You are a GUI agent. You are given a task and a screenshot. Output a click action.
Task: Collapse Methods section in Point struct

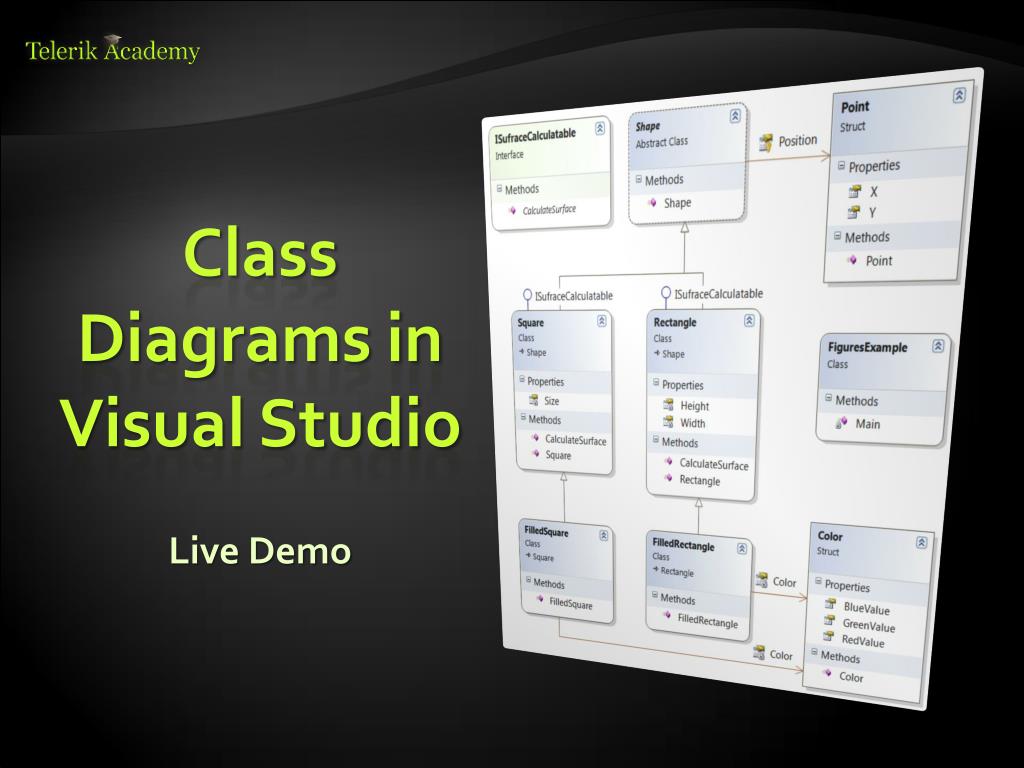[x=837, y=236]
